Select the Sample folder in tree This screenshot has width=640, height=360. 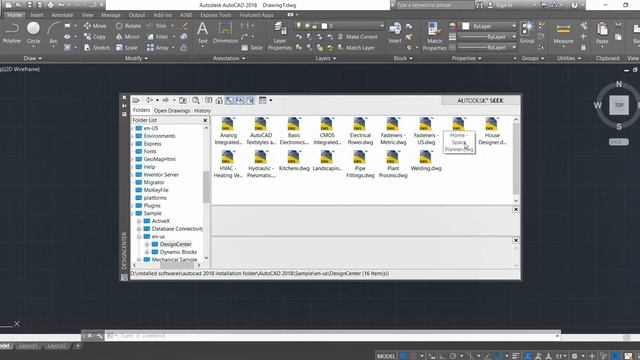[x=149, y=213]
